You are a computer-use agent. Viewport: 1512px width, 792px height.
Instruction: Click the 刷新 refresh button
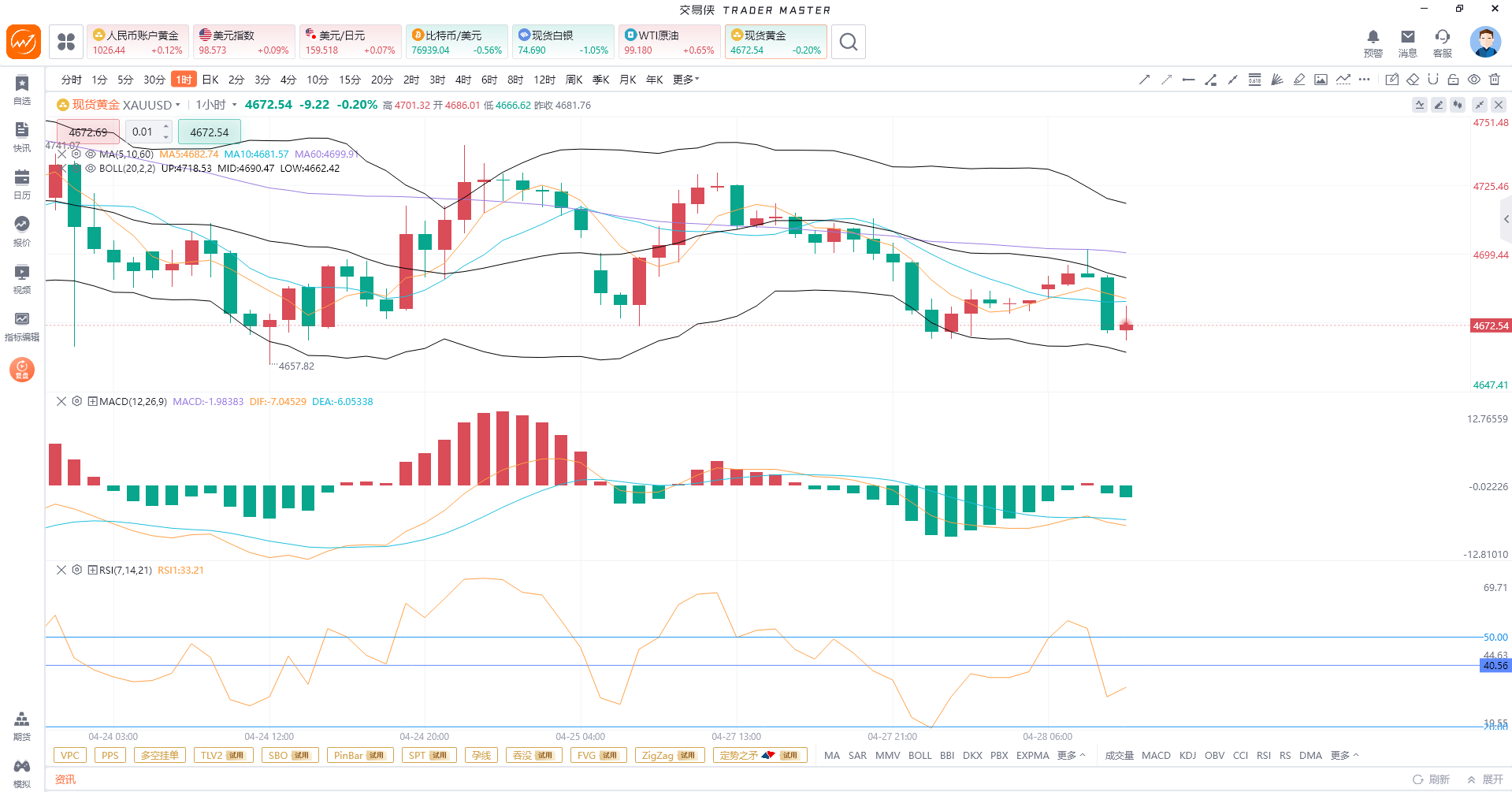[x=1431, y=779]
